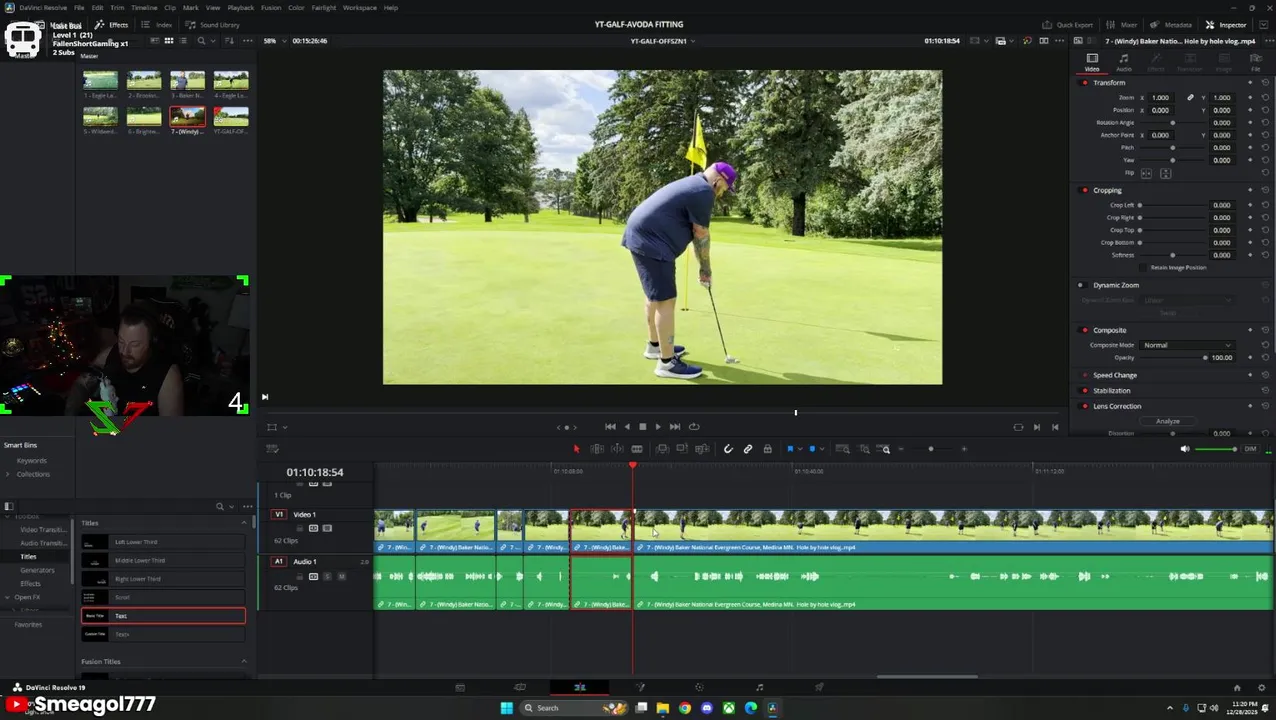Toggle the Composite section enable dot
Viewport: 1276px width, 720px height.
[1085, 330]
